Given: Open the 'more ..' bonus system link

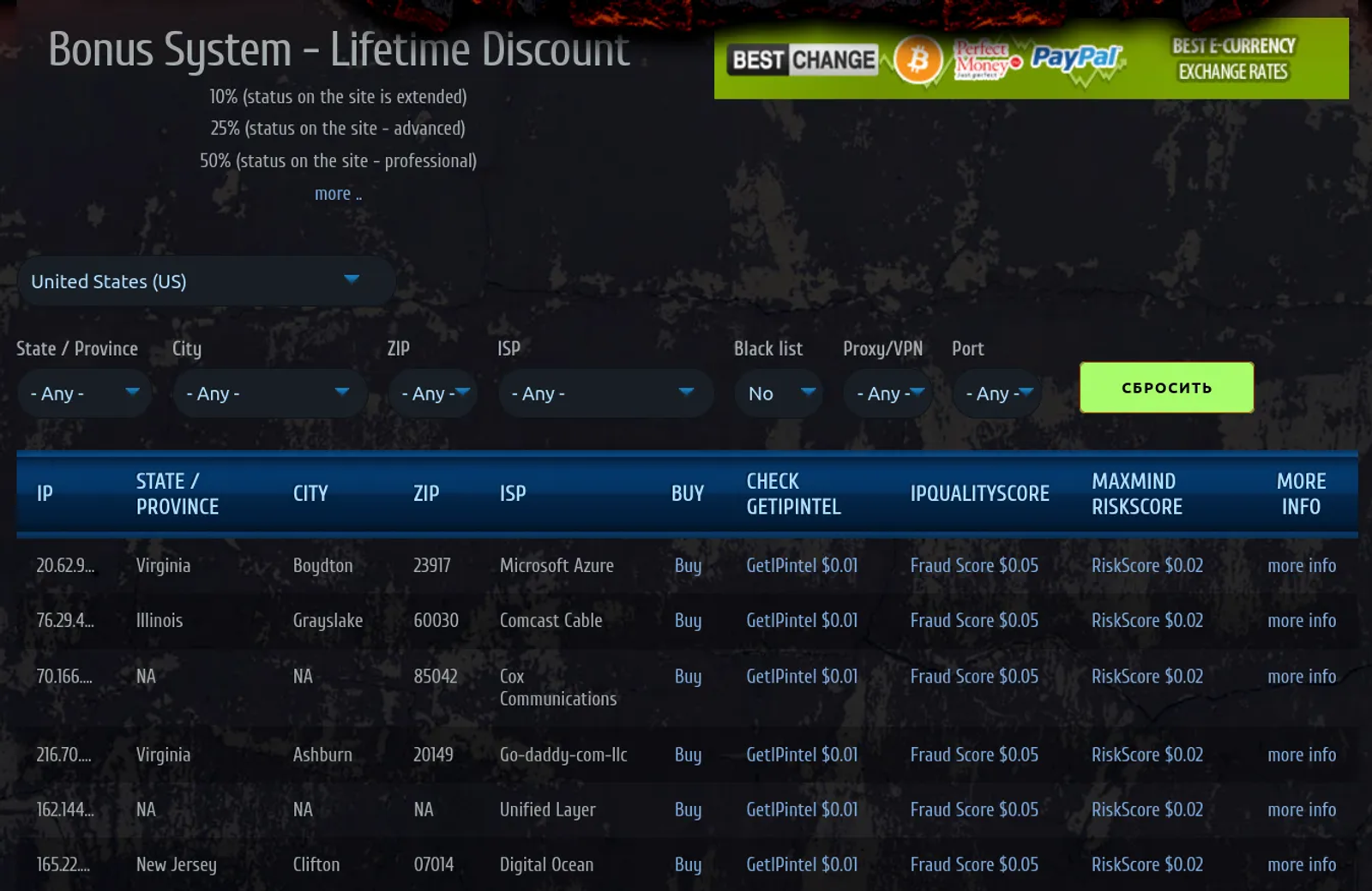Looking at the screenshot, I should click(x=338, y=194).
